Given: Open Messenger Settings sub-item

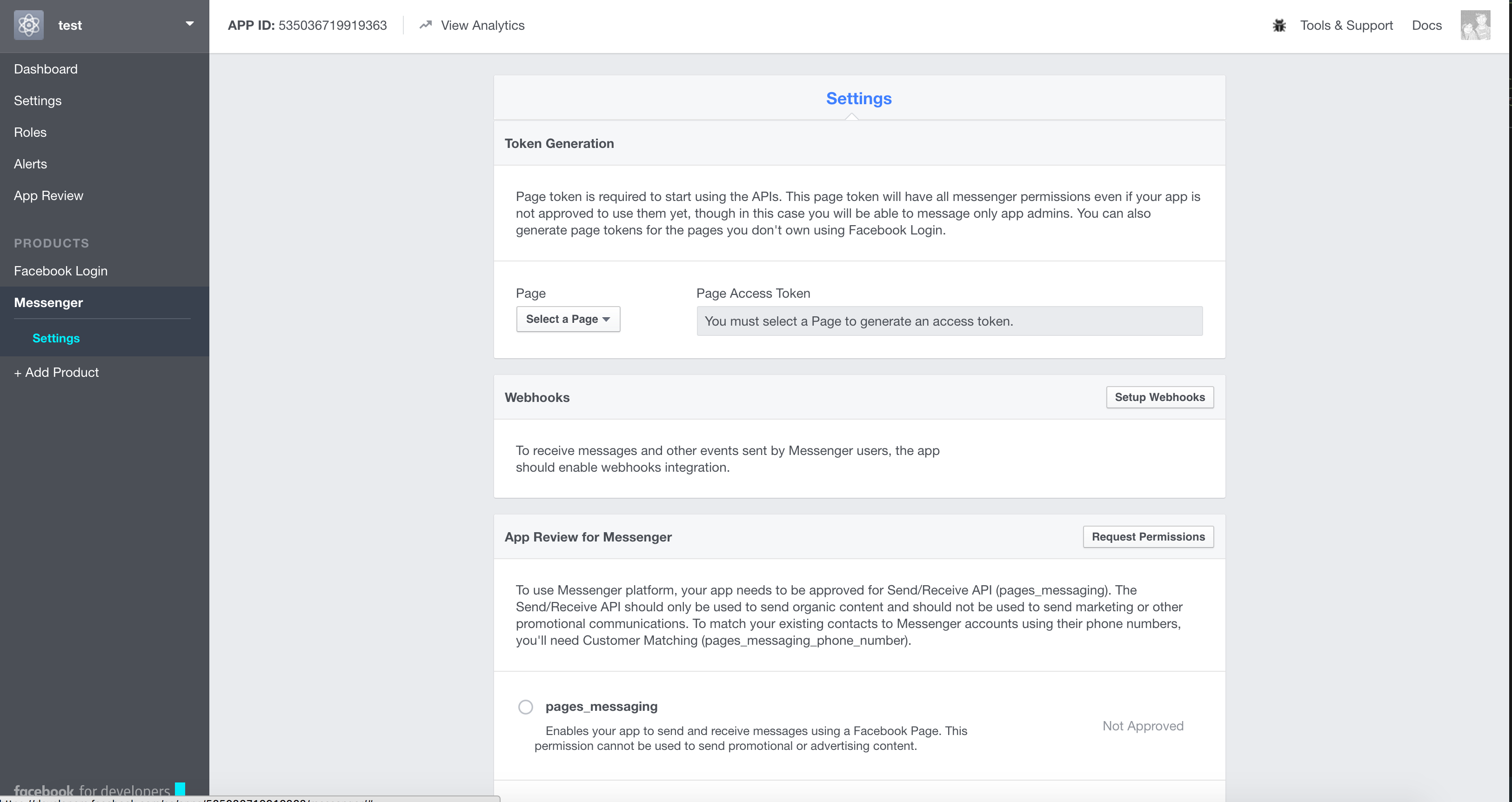Looking at the screenshot, I should [56, 338].
